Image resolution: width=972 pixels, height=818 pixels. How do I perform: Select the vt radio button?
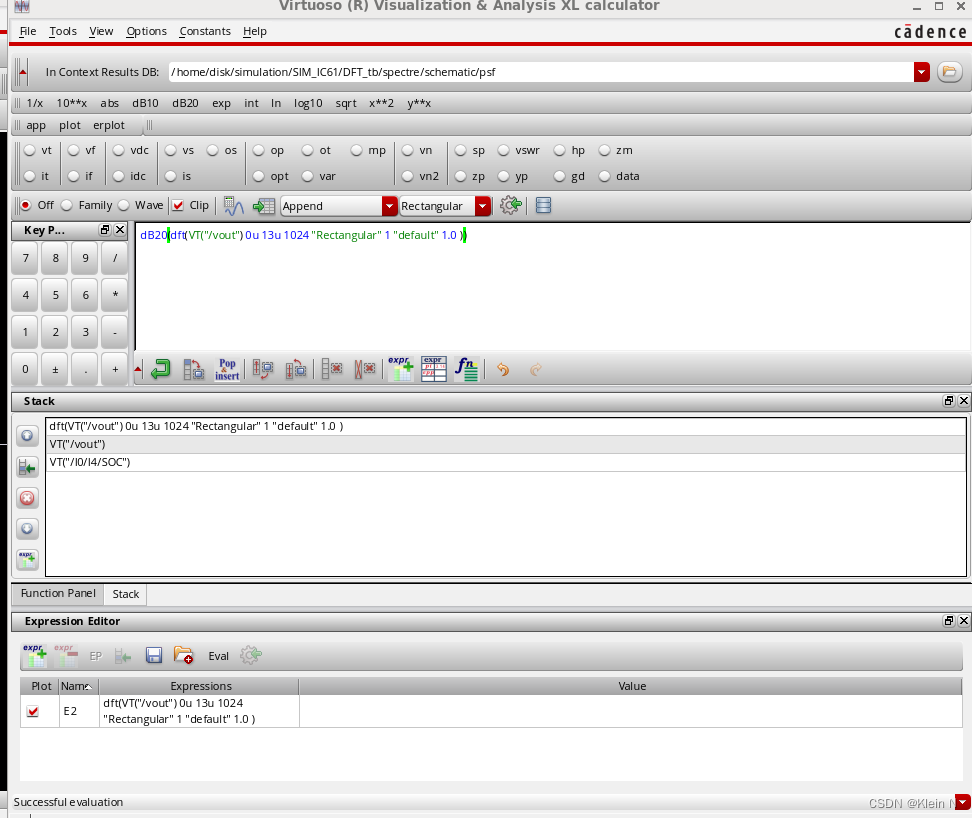pos(30,151)
